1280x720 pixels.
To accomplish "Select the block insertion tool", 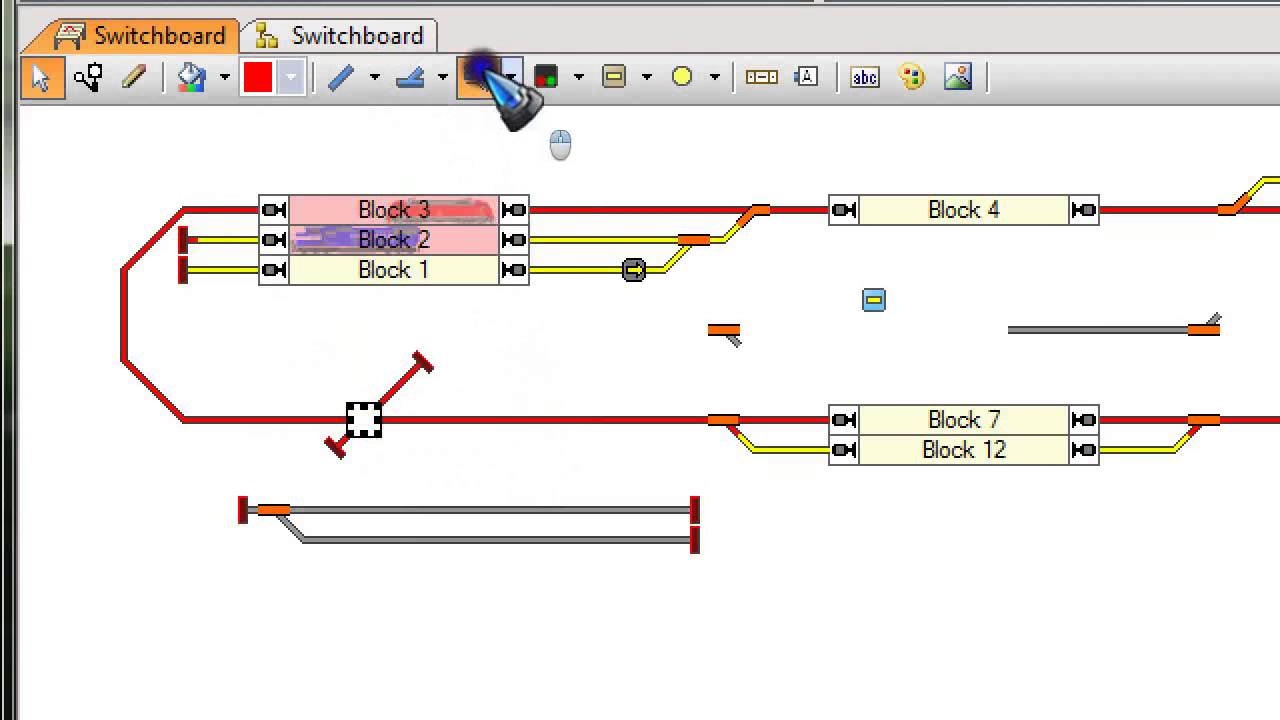I will point(762,77).
